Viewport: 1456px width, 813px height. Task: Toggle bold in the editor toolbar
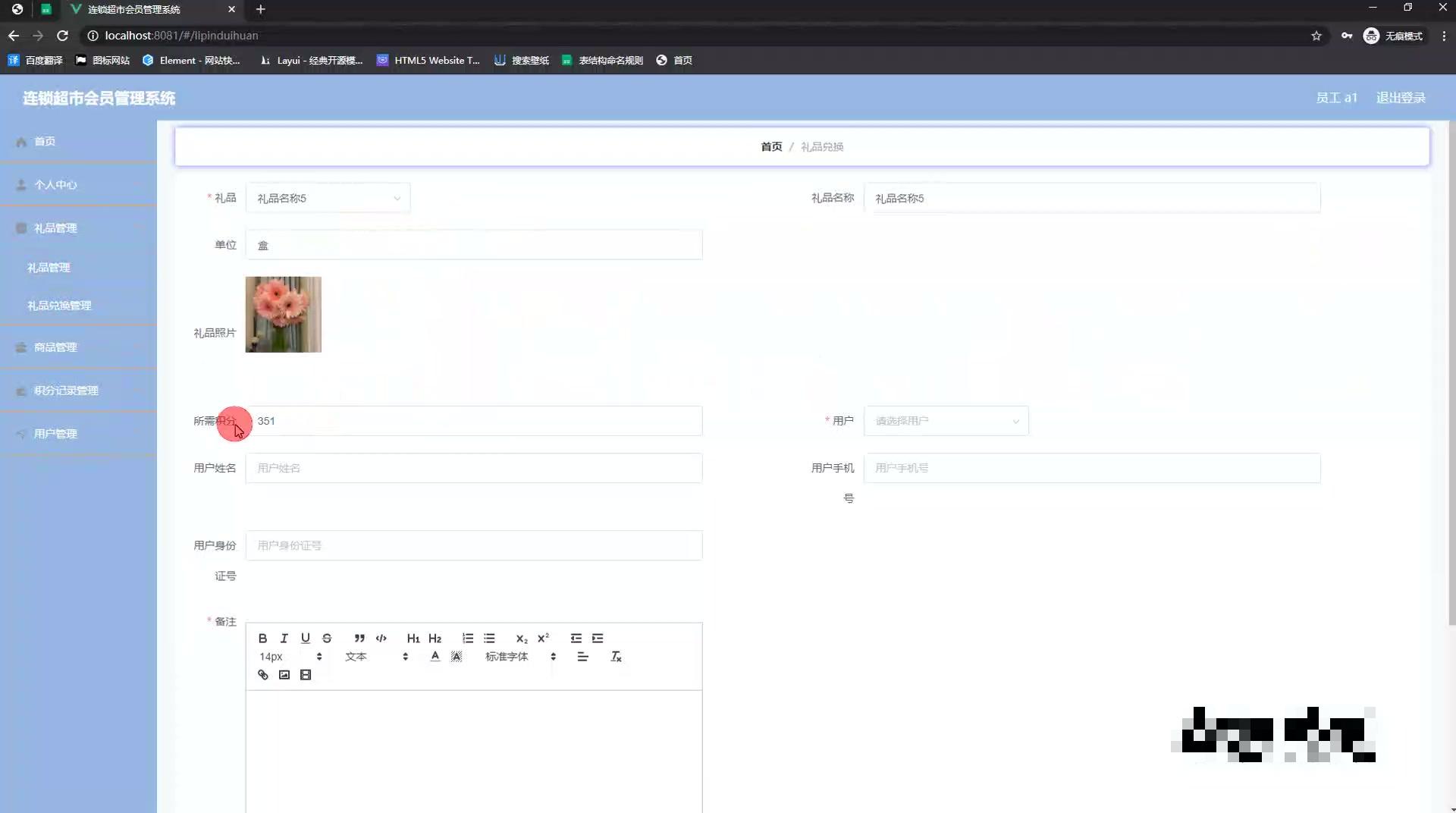click(x=262, y=638)
